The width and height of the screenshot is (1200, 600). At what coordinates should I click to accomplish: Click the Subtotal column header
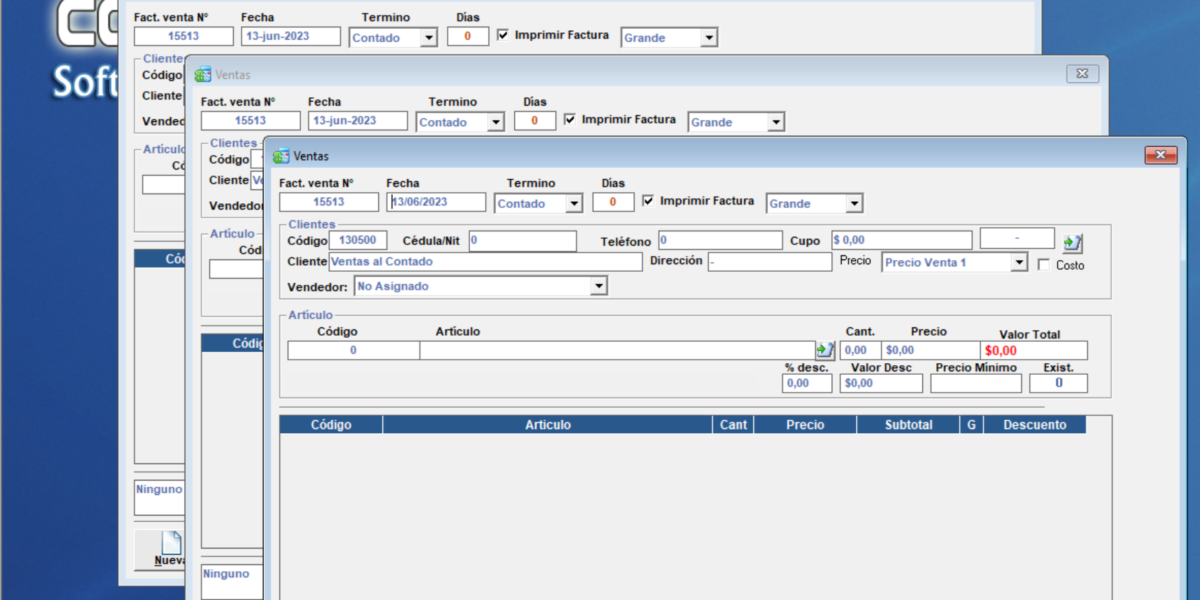tap(907, 425)
